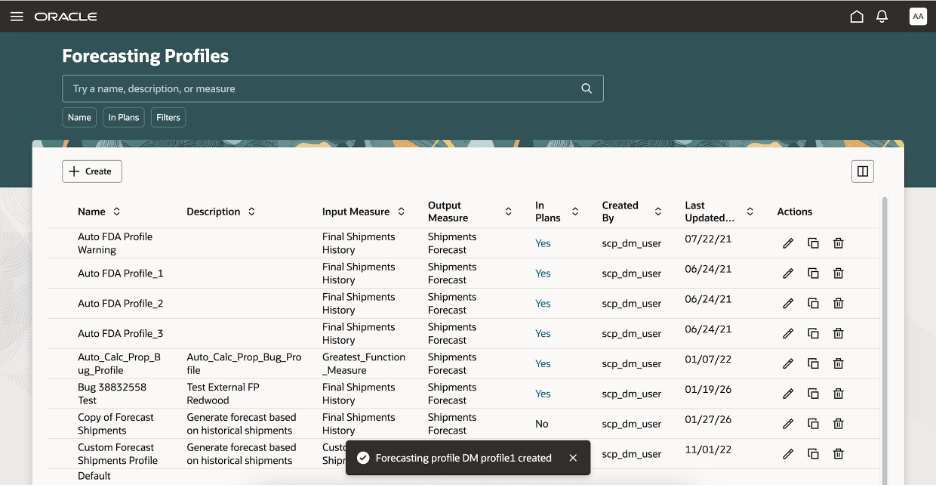The image size is (936, 486).
Task: Go to the Oracle home page icon
Action: coord(856,17)
